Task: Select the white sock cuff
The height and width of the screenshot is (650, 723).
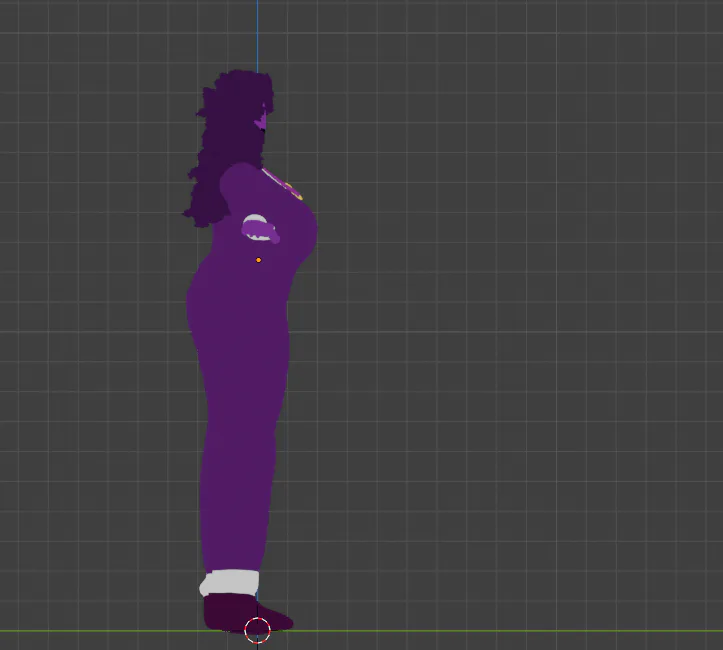Action: 229,583
